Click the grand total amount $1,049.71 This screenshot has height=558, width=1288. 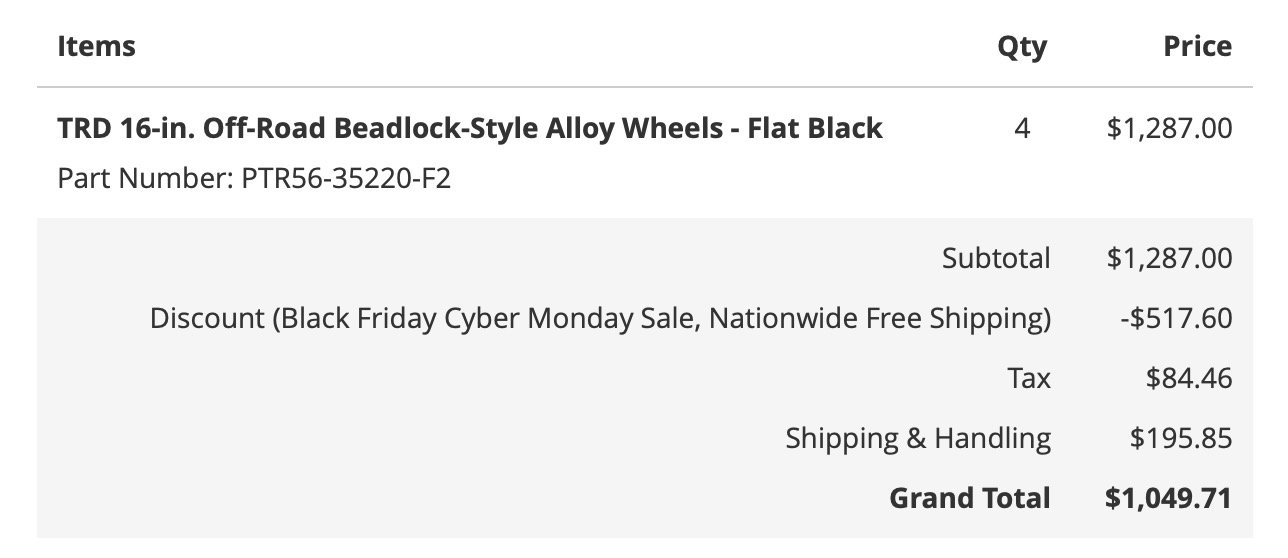tap(1168, 498)
